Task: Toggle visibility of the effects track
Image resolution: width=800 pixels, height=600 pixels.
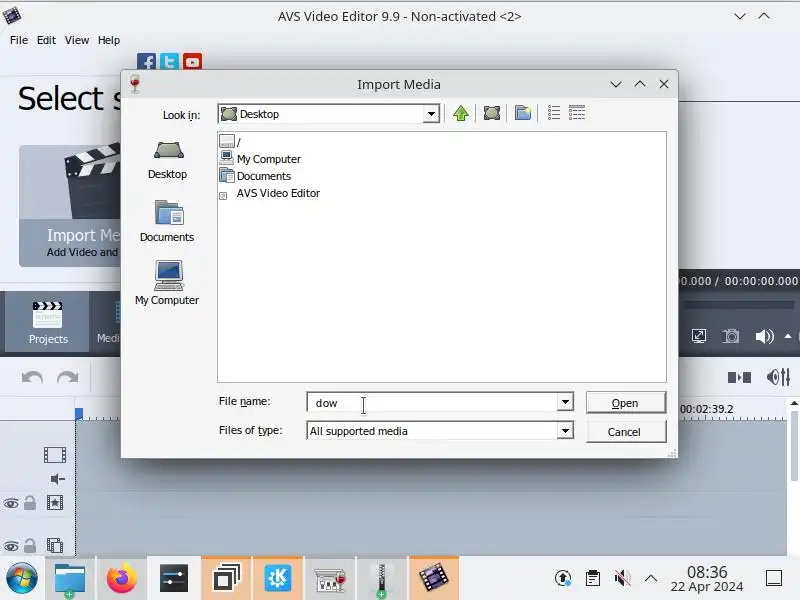Action: tap(11, 504)
